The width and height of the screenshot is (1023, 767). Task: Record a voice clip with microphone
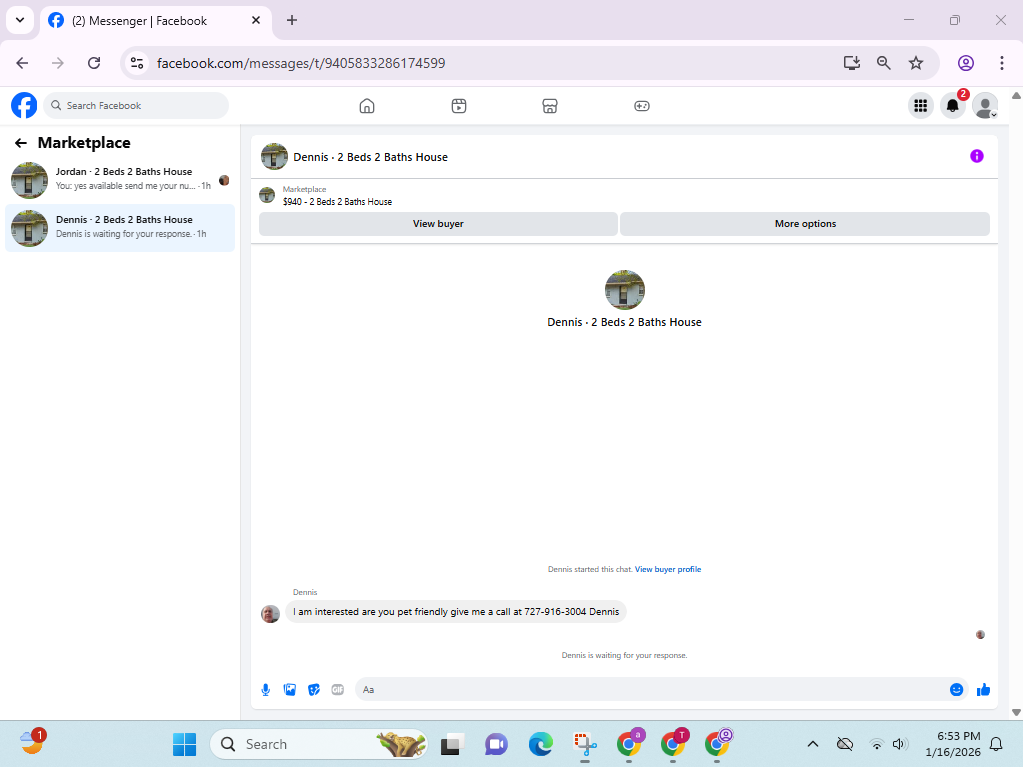tap(266, 689)
